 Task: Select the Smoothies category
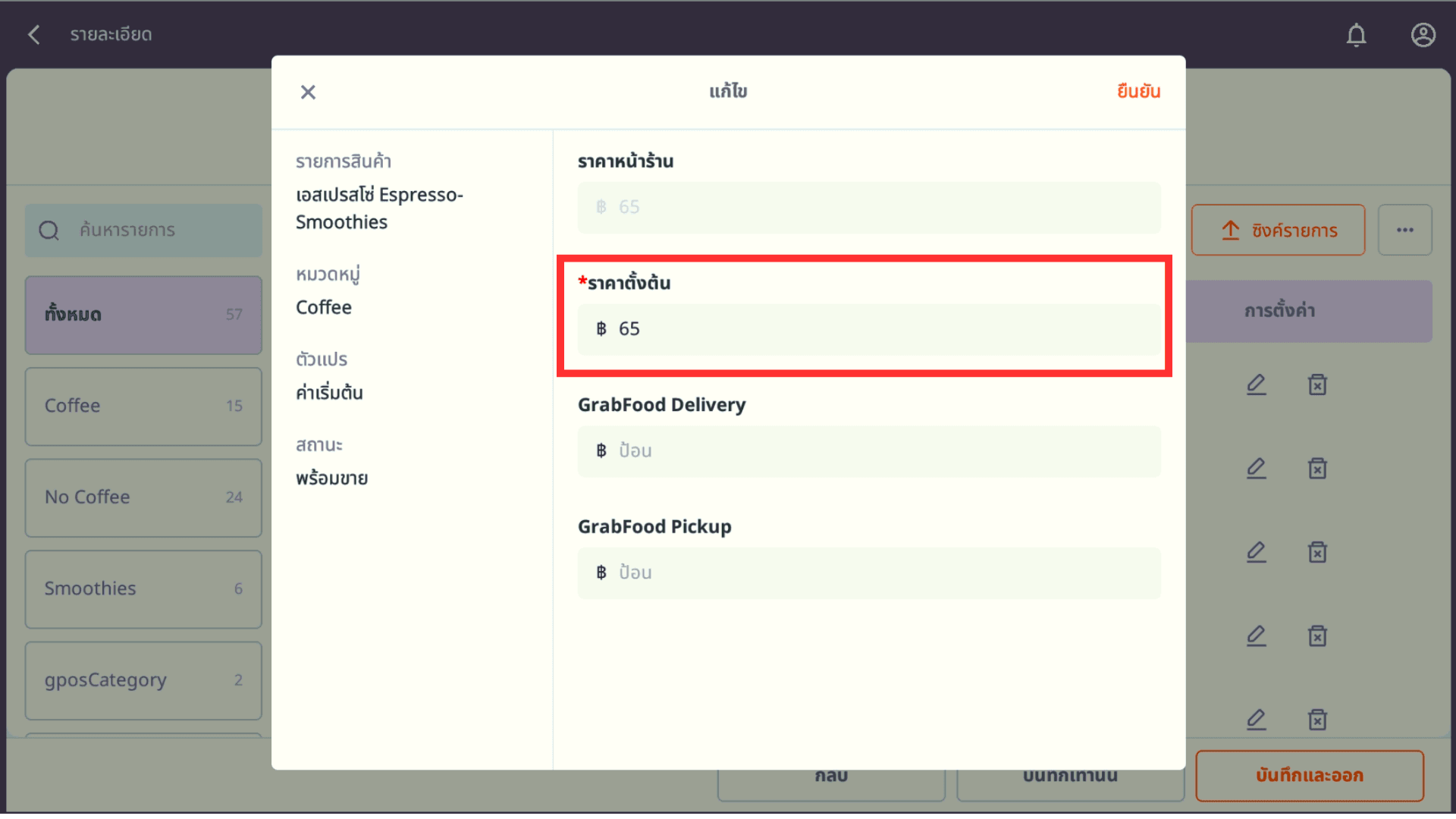[x=143, y=589]
